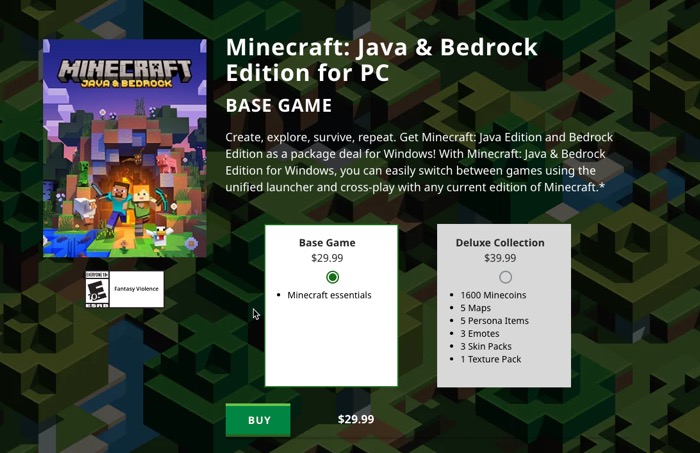700x453 pixels.
Task: Click the BASE GAME heading
Action: point(279,106)
